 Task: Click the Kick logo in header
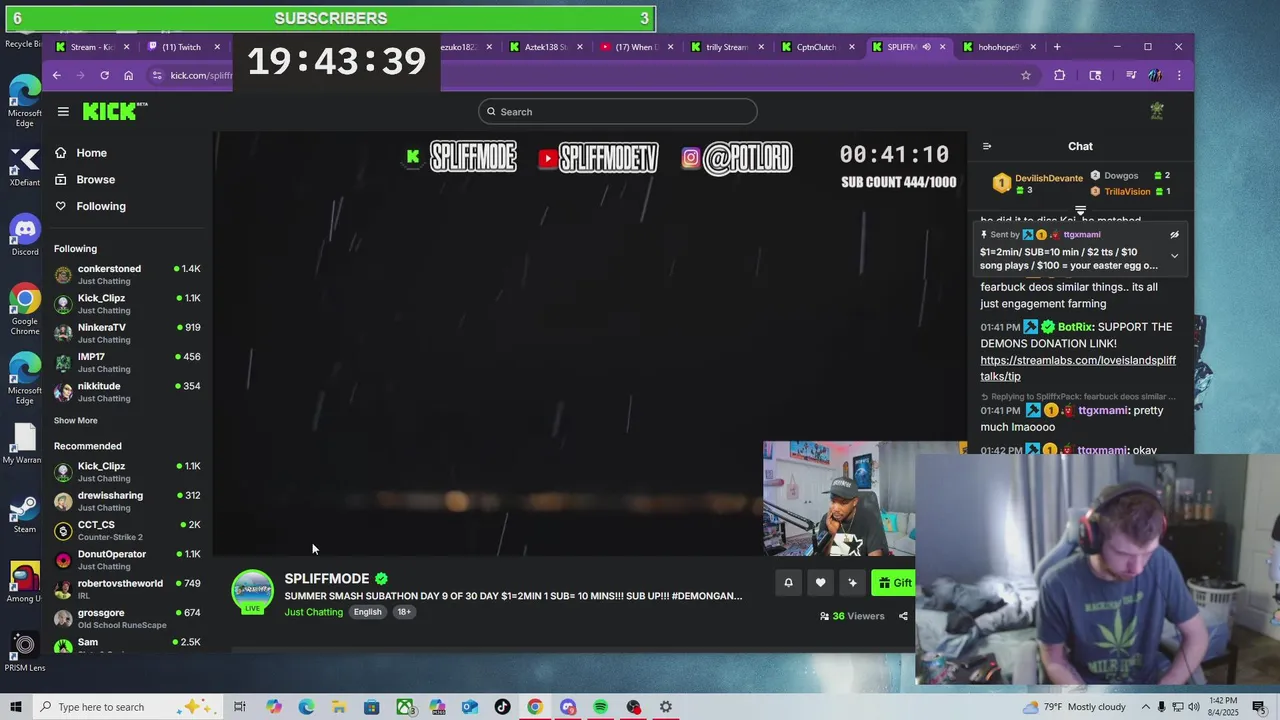click(114, 112)
